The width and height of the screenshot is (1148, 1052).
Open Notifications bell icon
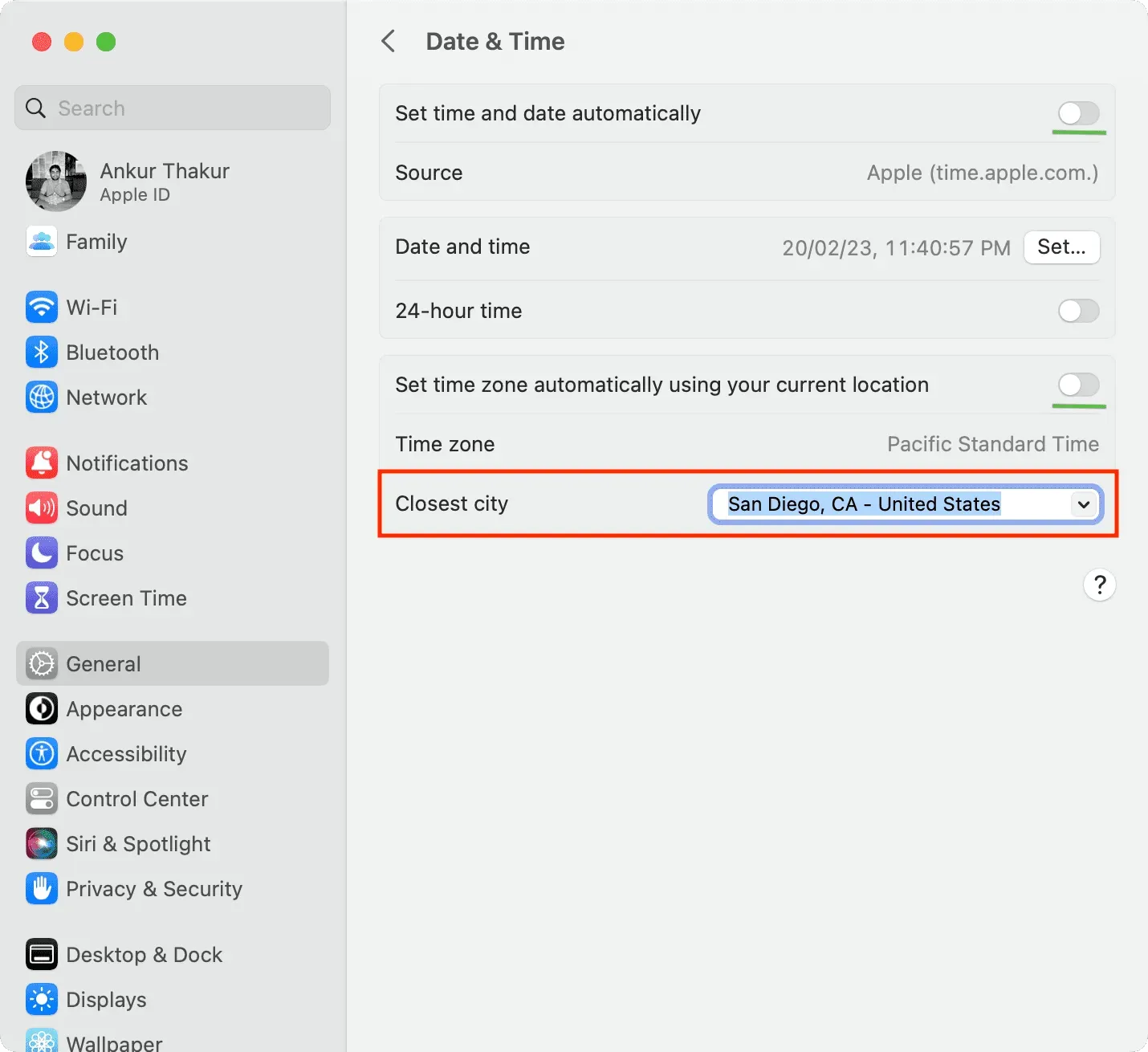pos(41,463)
